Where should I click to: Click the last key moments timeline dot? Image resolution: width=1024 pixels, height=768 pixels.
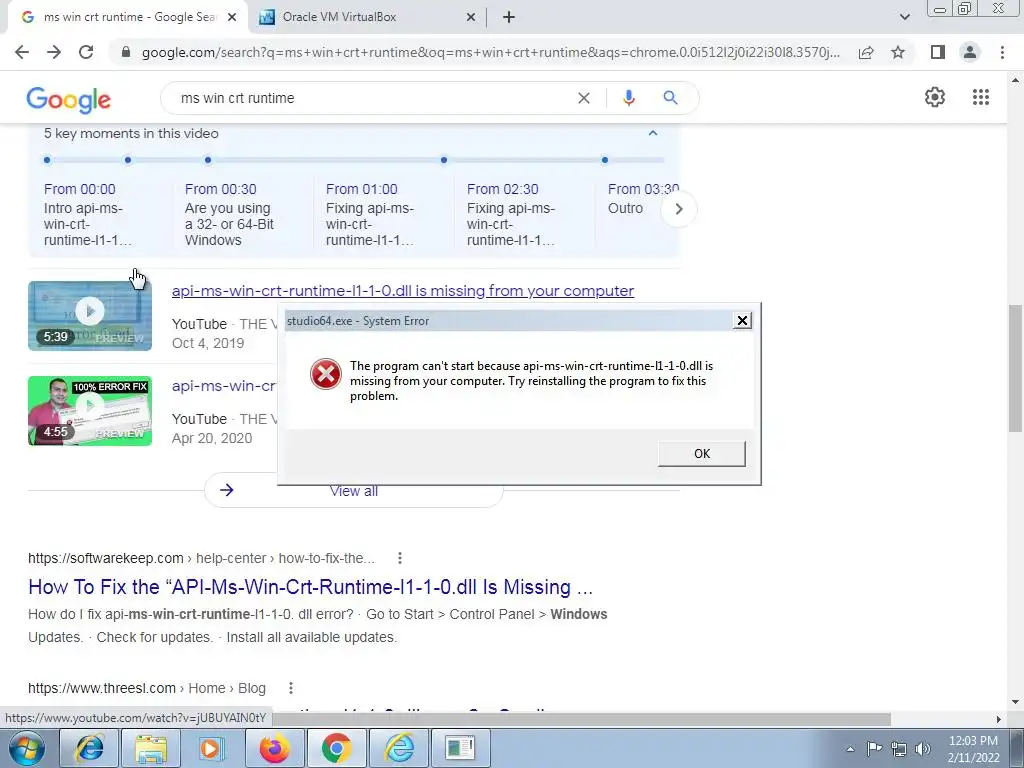pyautogui.click(x=605, y=160)
